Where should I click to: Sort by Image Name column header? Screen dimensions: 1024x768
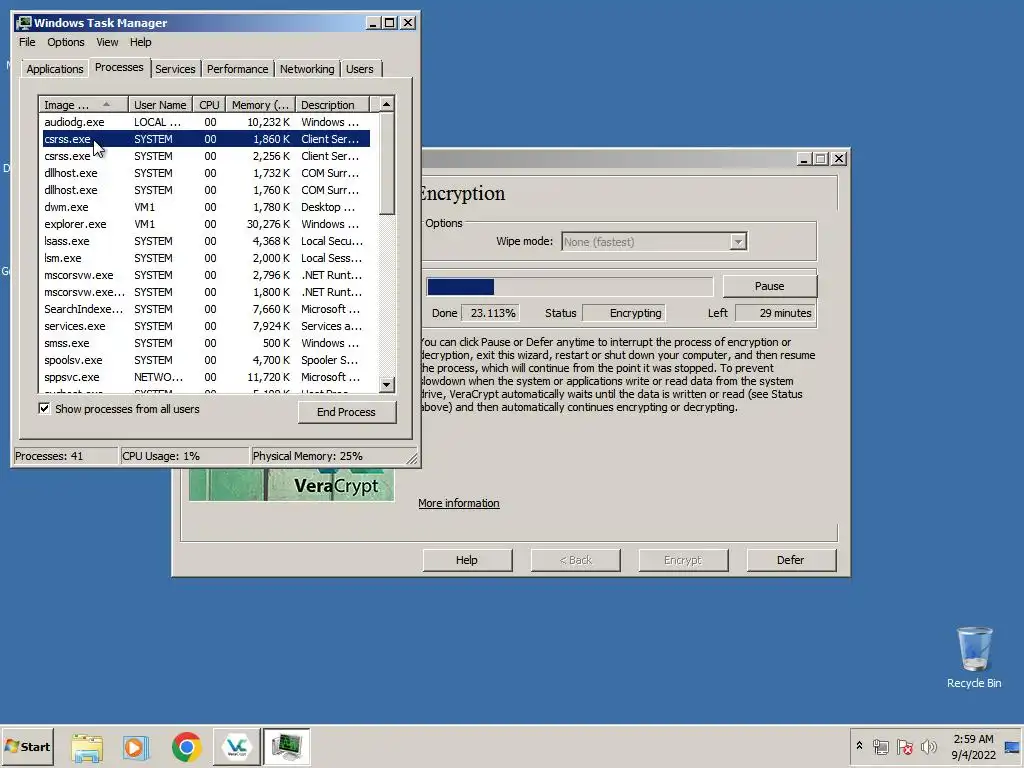(83, 105)
